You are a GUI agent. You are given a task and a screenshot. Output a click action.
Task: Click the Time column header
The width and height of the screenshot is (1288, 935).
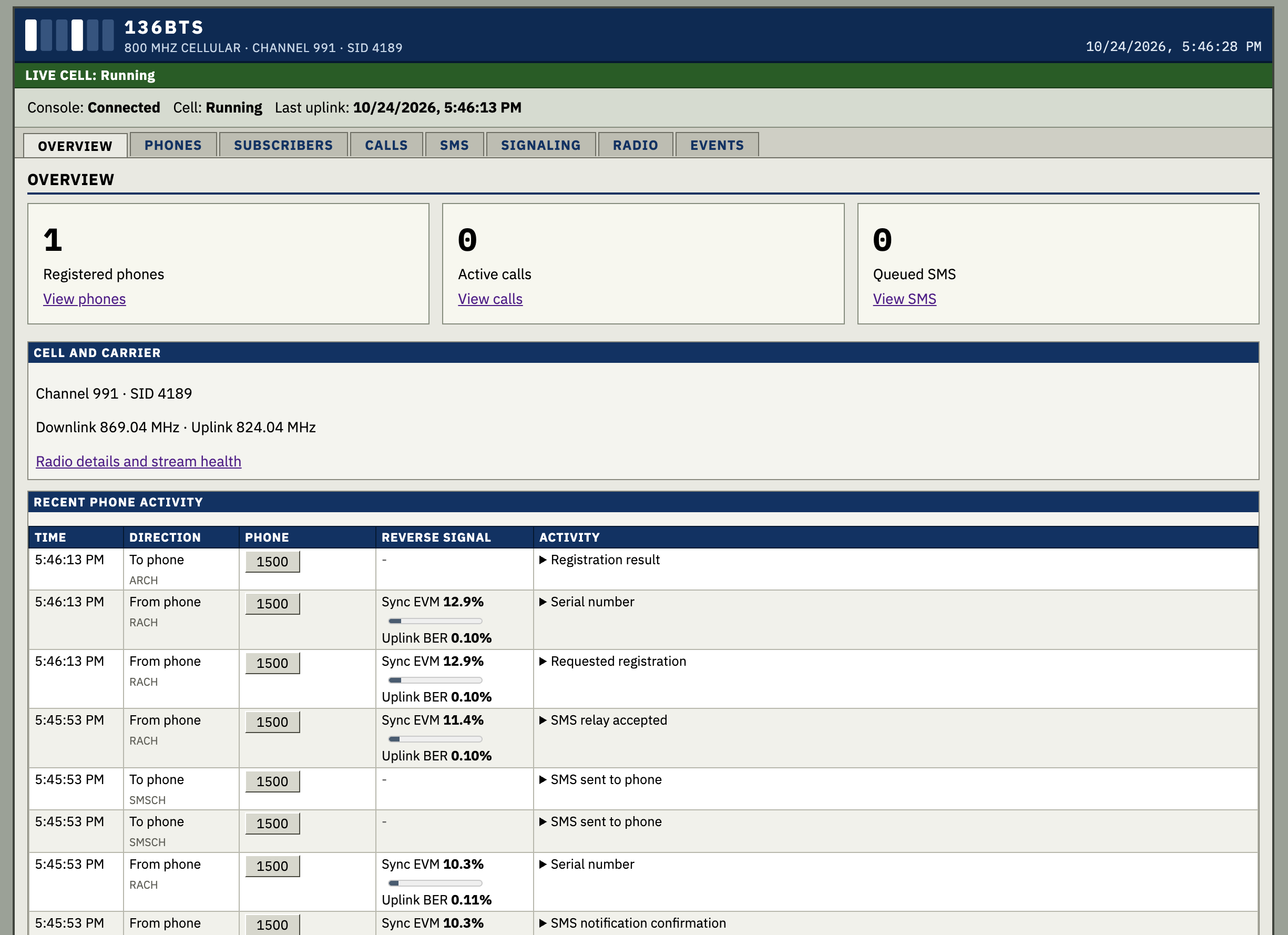(76, 537)
